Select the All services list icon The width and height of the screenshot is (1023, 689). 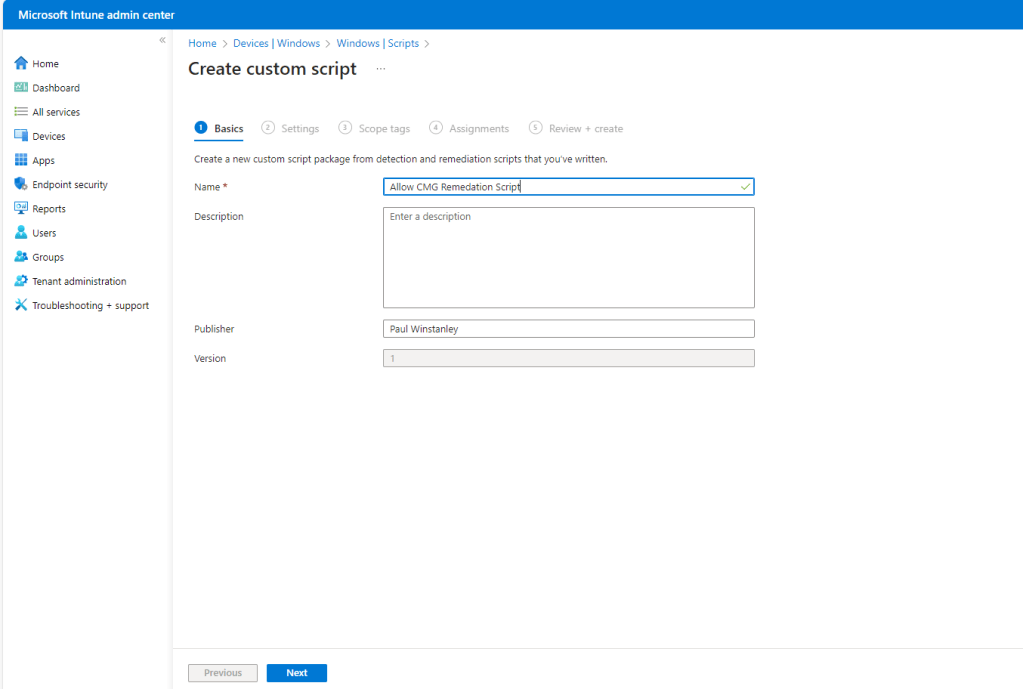pos(21,112)
